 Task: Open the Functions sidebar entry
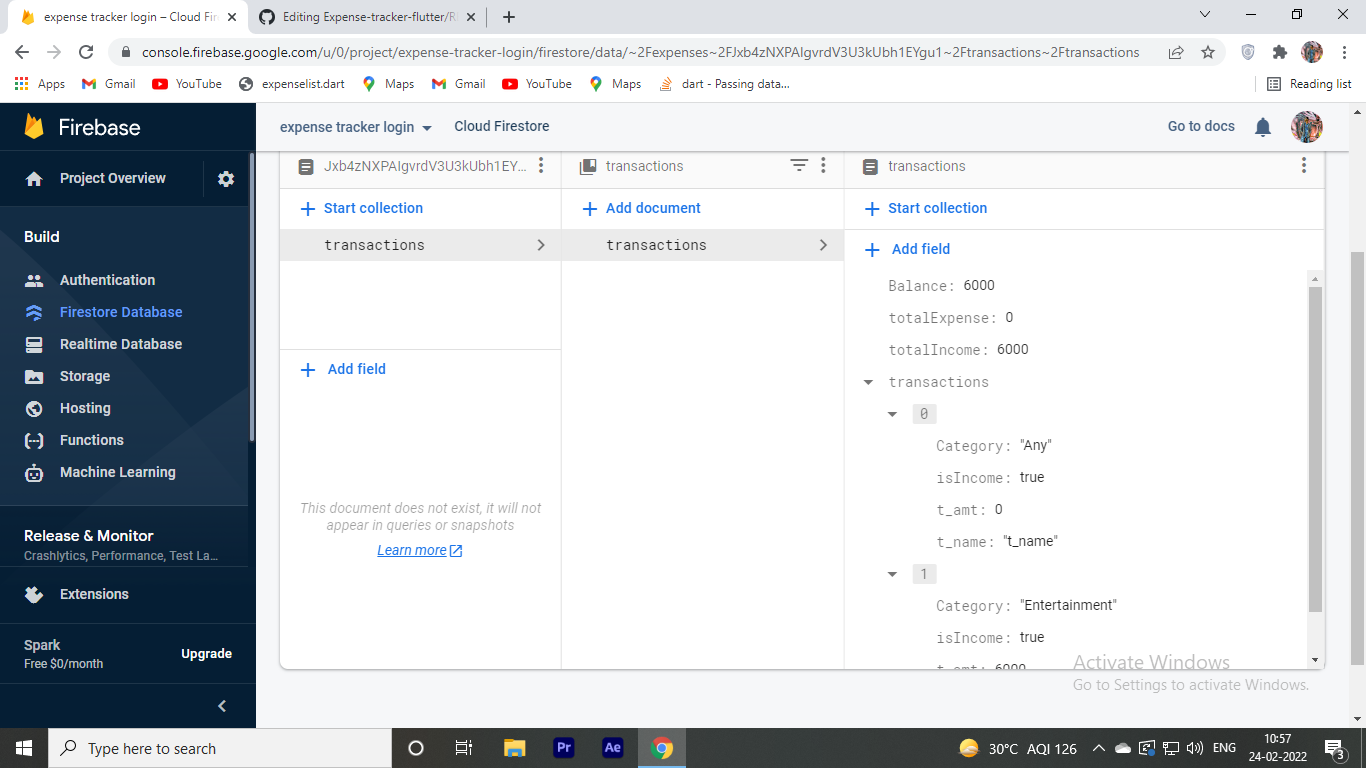tap(90, 440)
